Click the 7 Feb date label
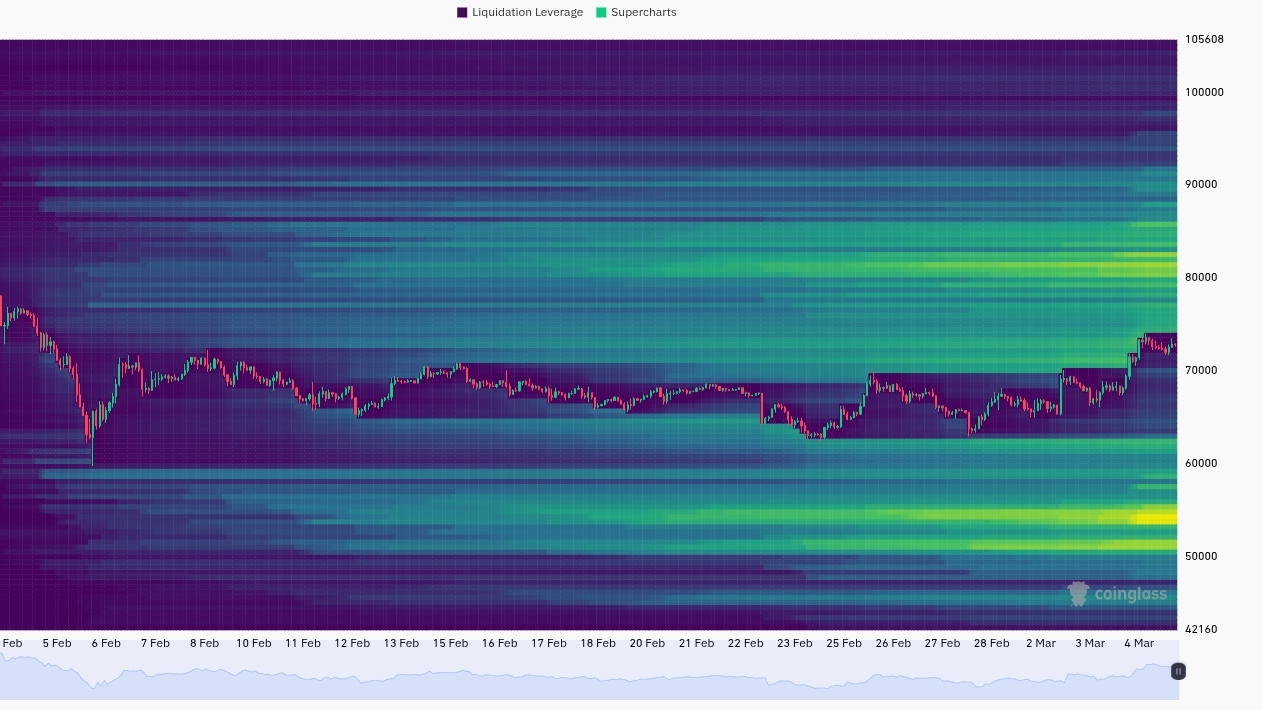This screenshot has width=1263, height=710. (155, 643)
